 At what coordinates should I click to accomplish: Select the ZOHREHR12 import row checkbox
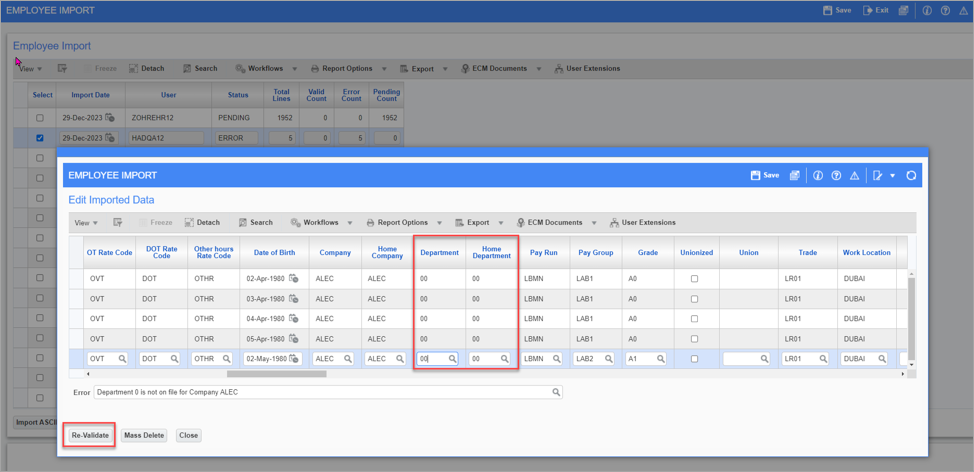[x=40, y=118]
